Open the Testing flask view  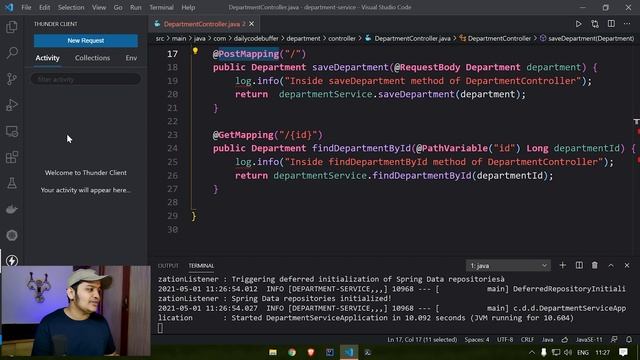(12, 183)
